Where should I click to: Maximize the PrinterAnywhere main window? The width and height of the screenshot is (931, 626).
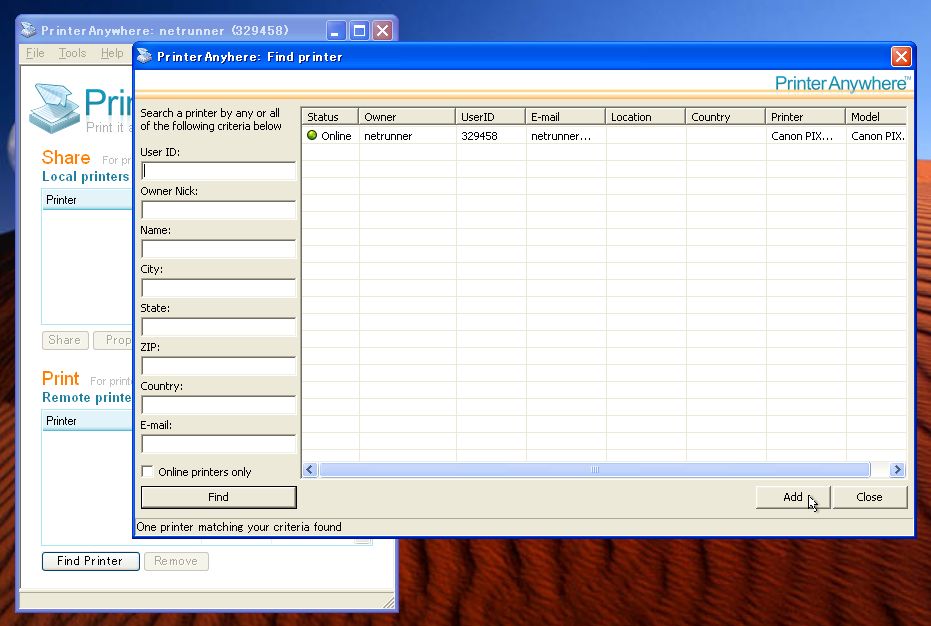point(359,30)
